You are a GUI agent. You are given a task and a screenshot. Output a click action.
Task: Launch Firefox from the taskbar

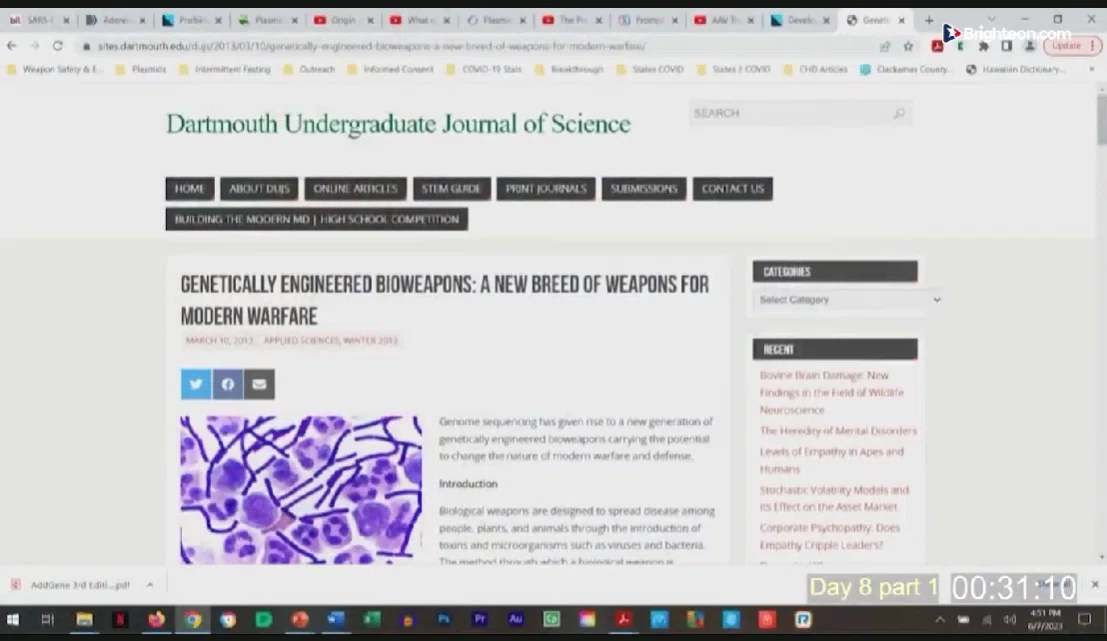(156, 620)
